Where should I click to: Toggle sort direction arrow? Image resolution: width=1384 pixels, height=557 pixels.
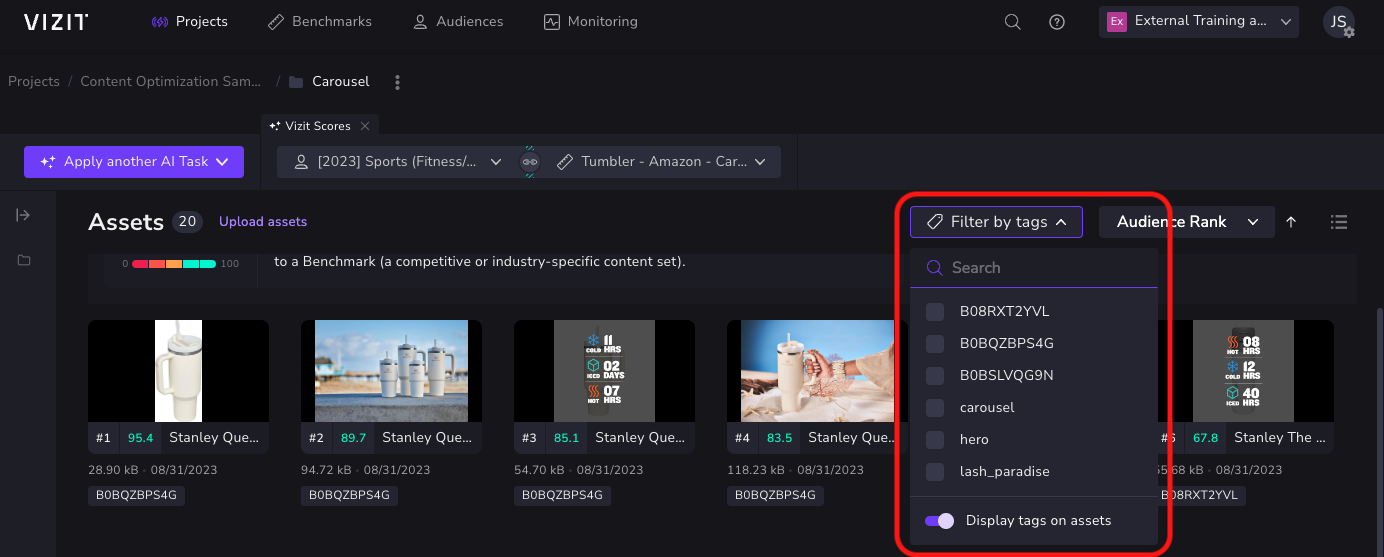tap(1291, 222)
